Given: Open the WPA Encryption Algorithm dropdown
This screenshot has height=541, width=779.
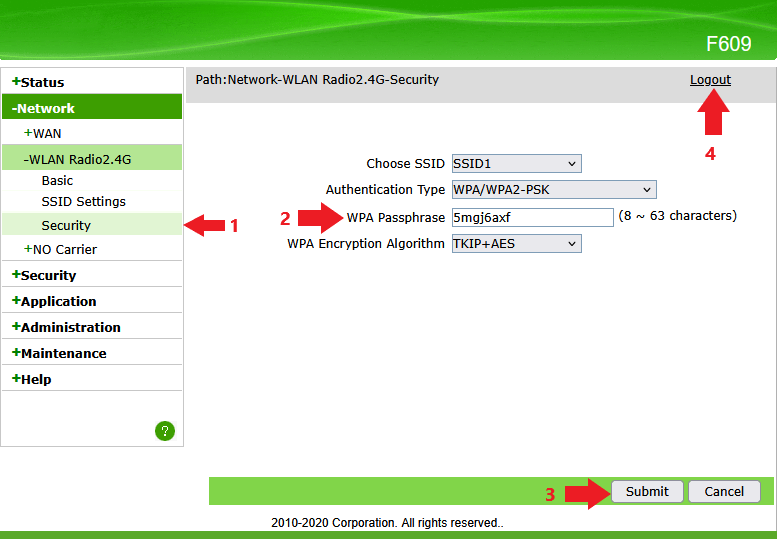Looking at the screenshot, I should point(517,243).
